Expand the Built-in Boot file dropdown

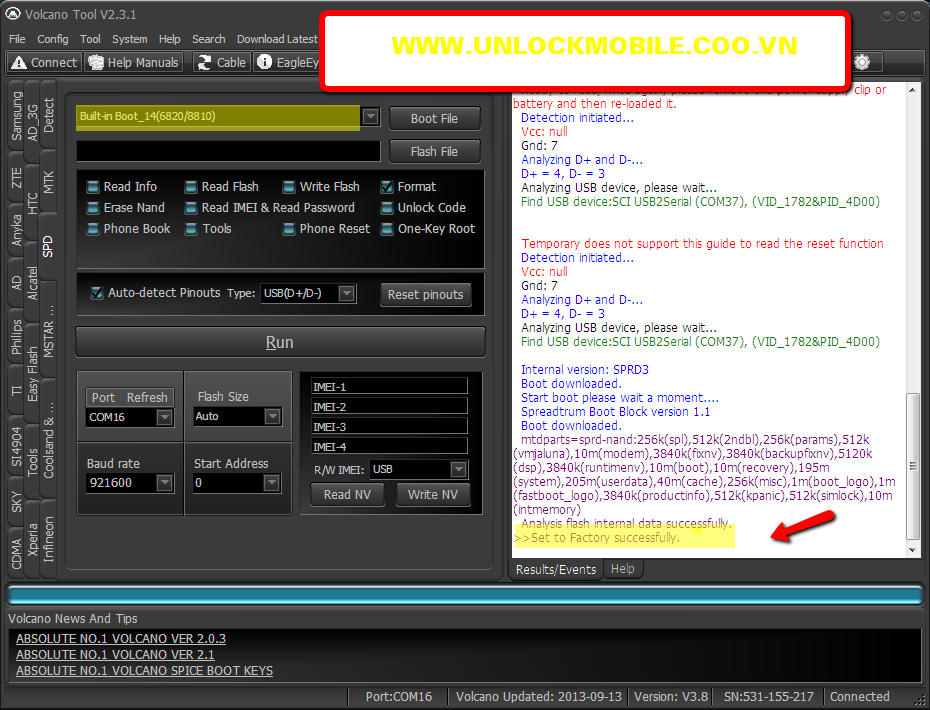[371, 116]
